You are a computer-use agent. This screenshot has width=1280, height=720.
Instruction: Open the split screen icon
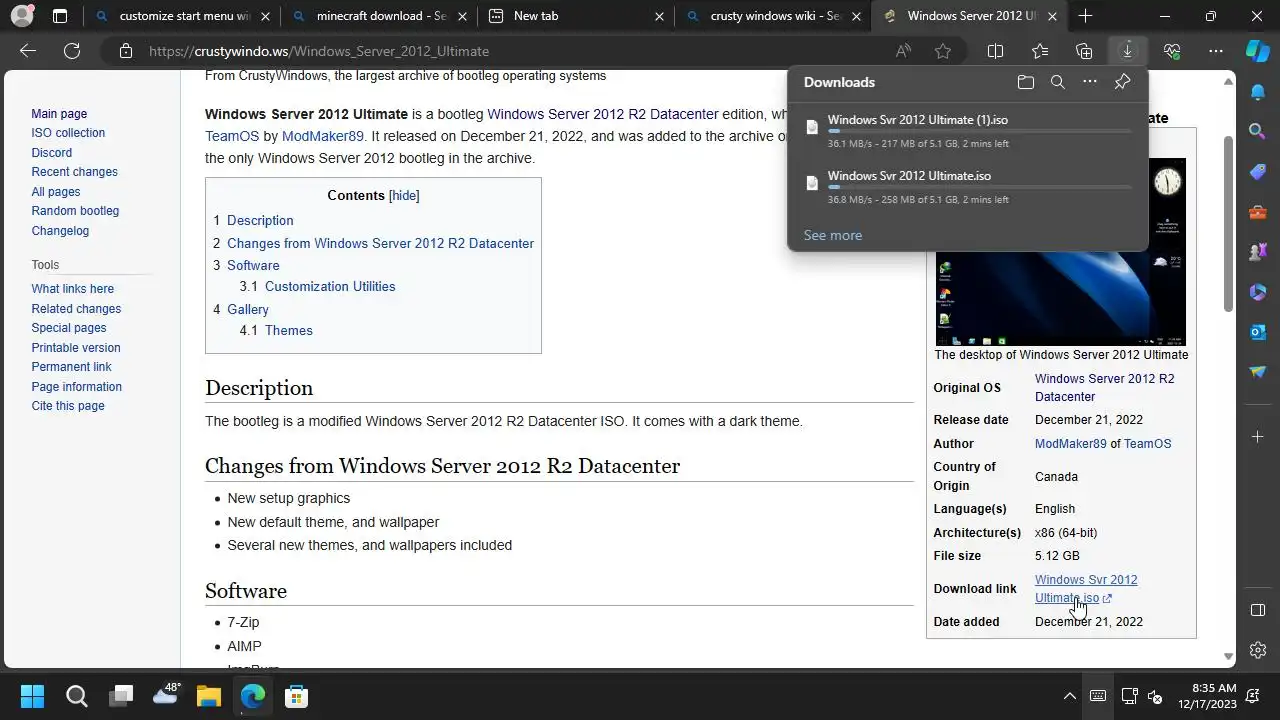tap(996, 51)
